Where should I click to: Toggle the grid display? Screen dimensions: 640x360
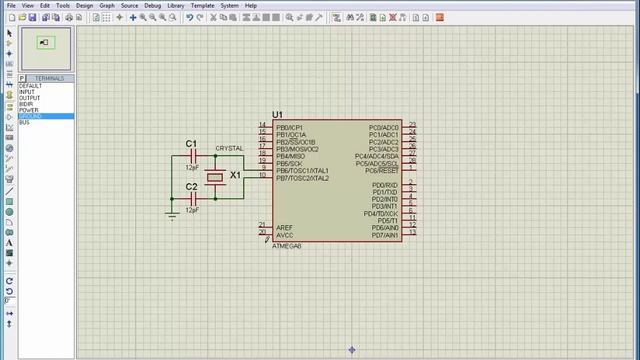(x=106, y=18)
